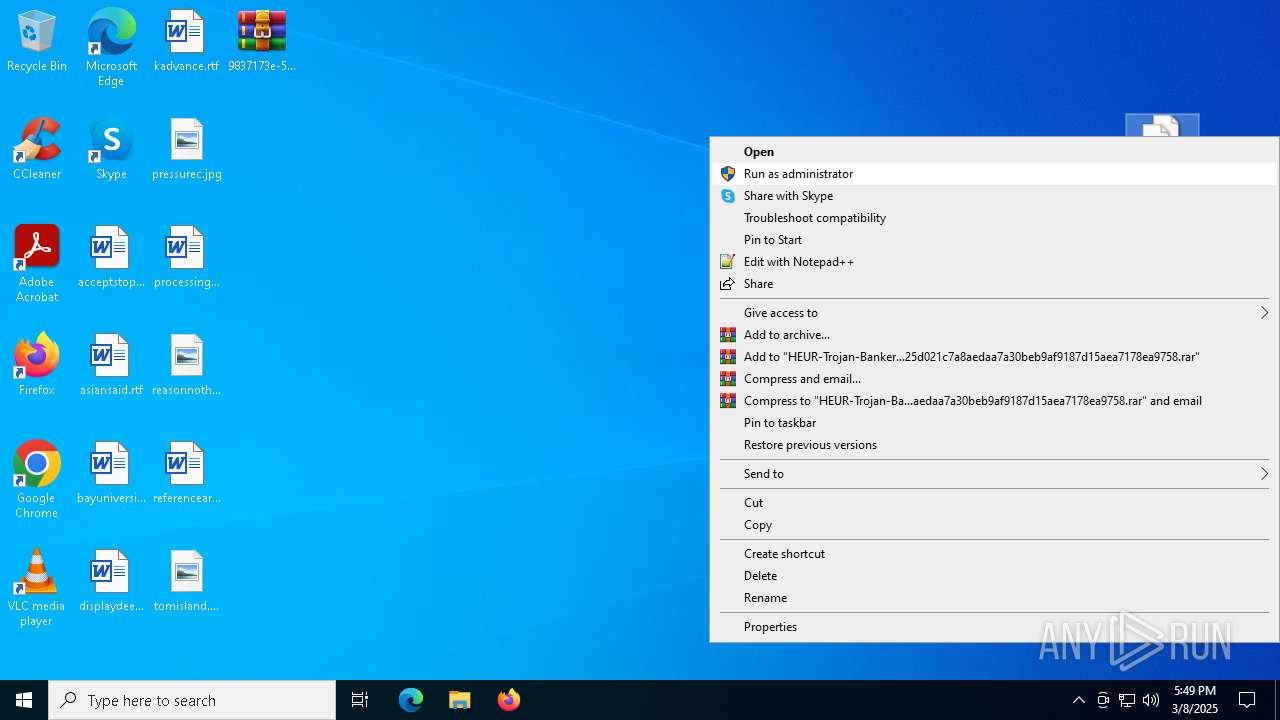The height and width of the screenshot is (720, 1280).
Task: Select the referencear... Word document
Action: tap(187, 474)
